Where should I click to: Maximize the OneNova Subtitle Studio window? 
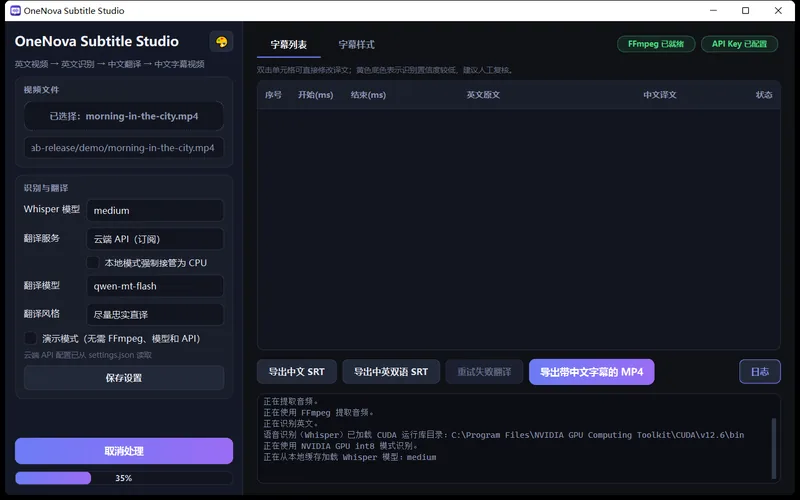click(x=745, y=11)
